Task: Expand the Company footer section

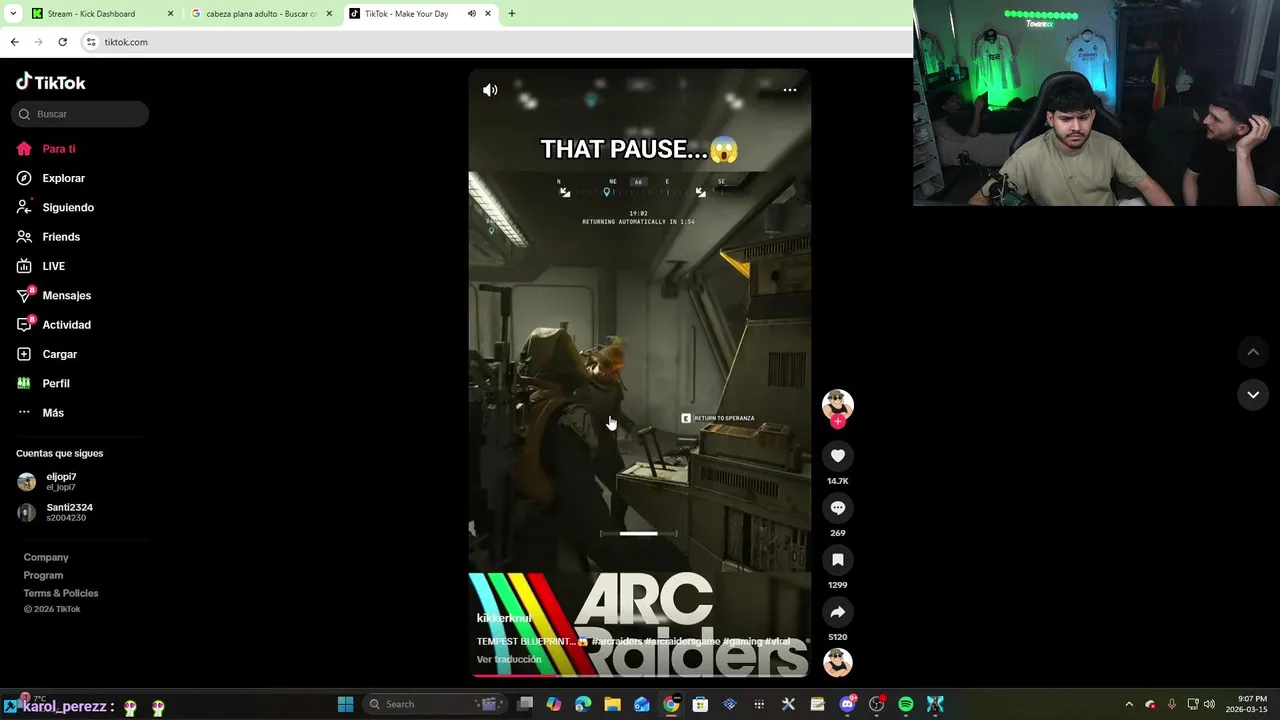Action: [46, 557]
